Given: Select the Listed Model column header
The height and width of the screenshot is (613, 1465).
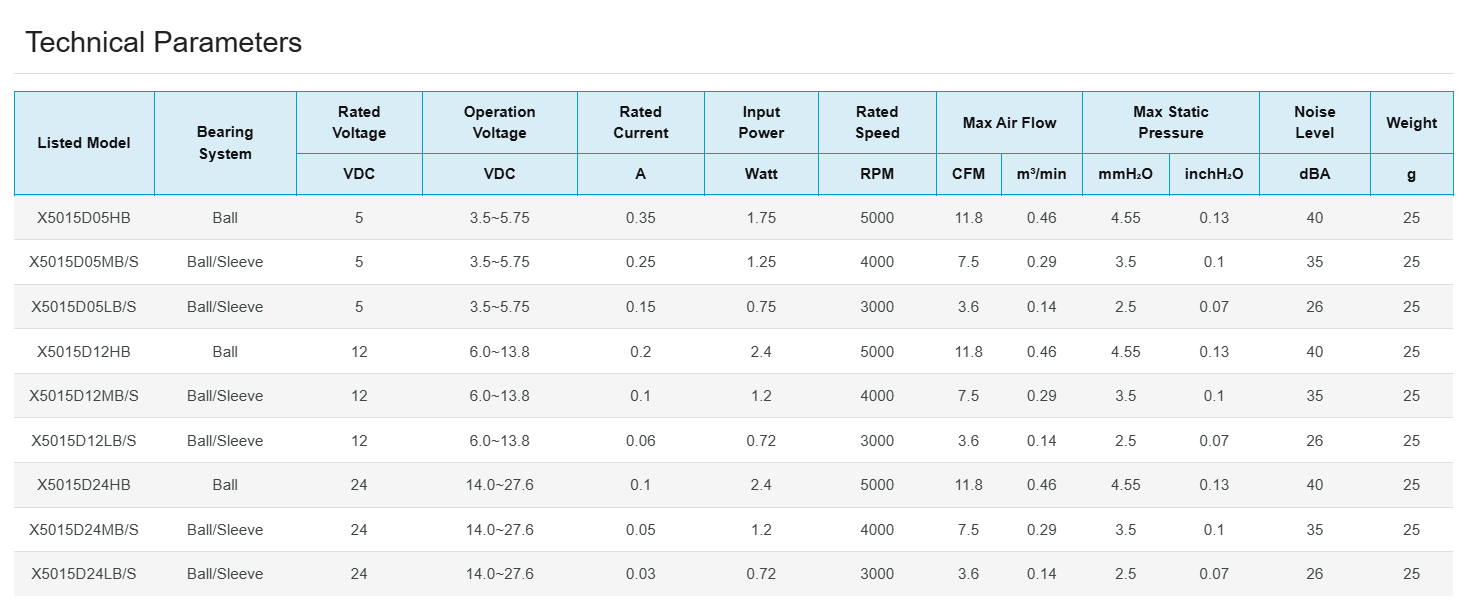Looking at the screenshot, I should tap(84, 143).
